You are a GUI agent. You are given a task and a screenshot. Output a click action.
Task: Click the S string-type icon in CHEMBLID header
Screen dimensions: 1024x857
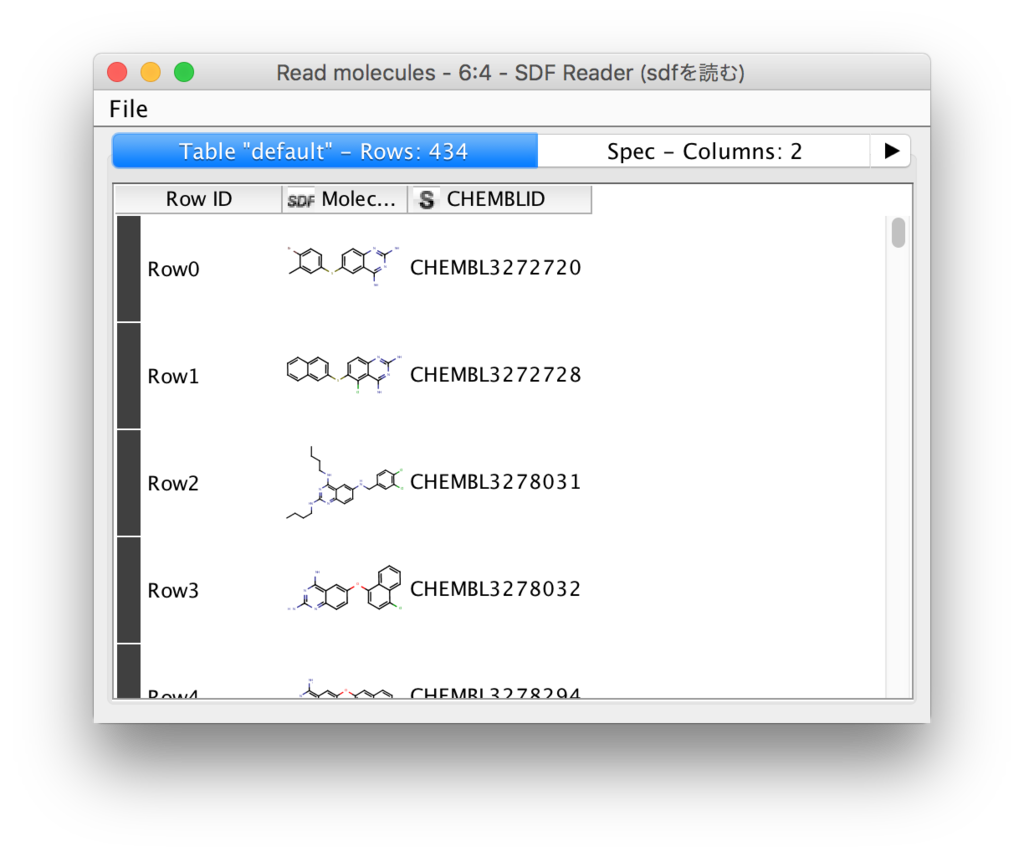426,199
